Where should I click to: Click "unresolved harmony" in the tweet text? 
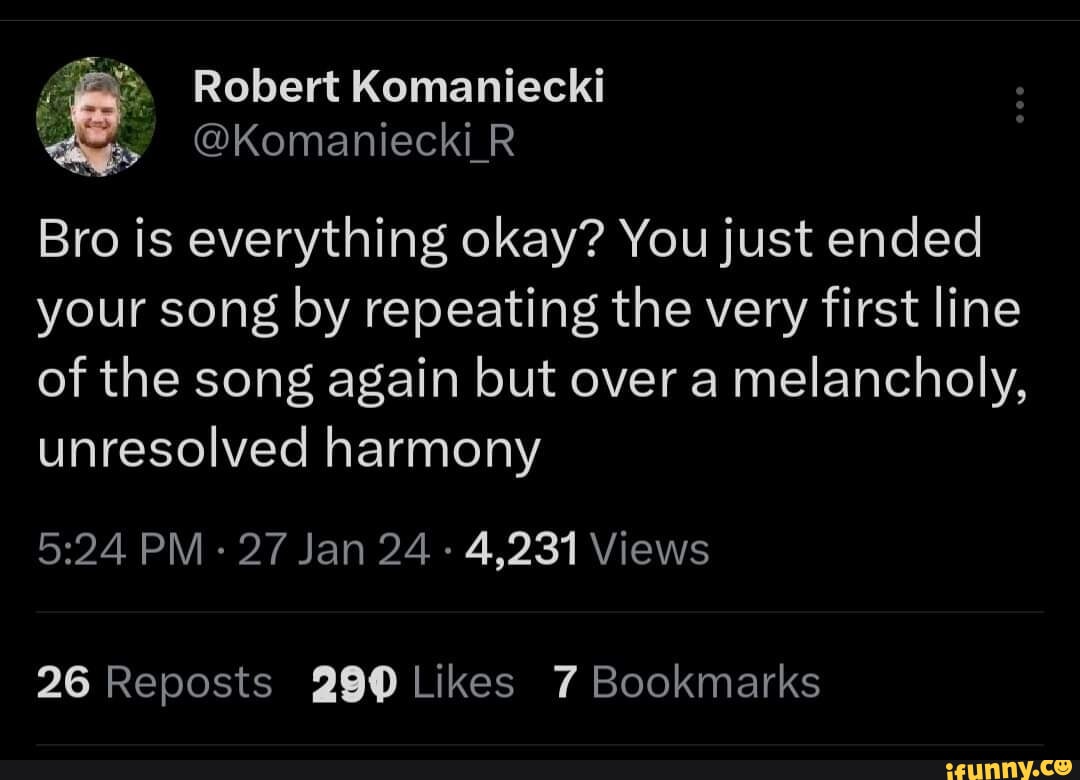click(x=288, y=451)
